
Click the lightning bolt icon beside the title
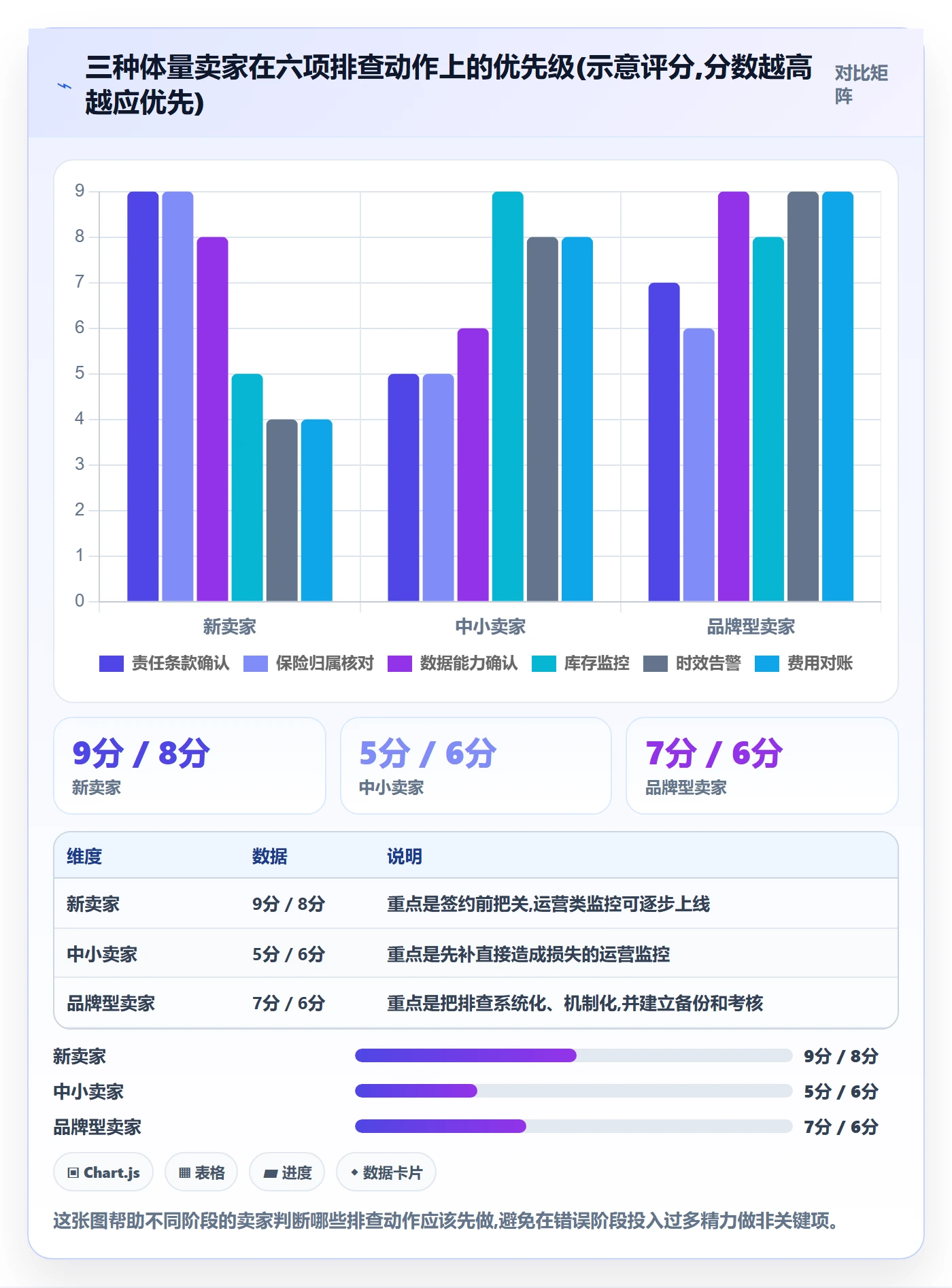65,86
